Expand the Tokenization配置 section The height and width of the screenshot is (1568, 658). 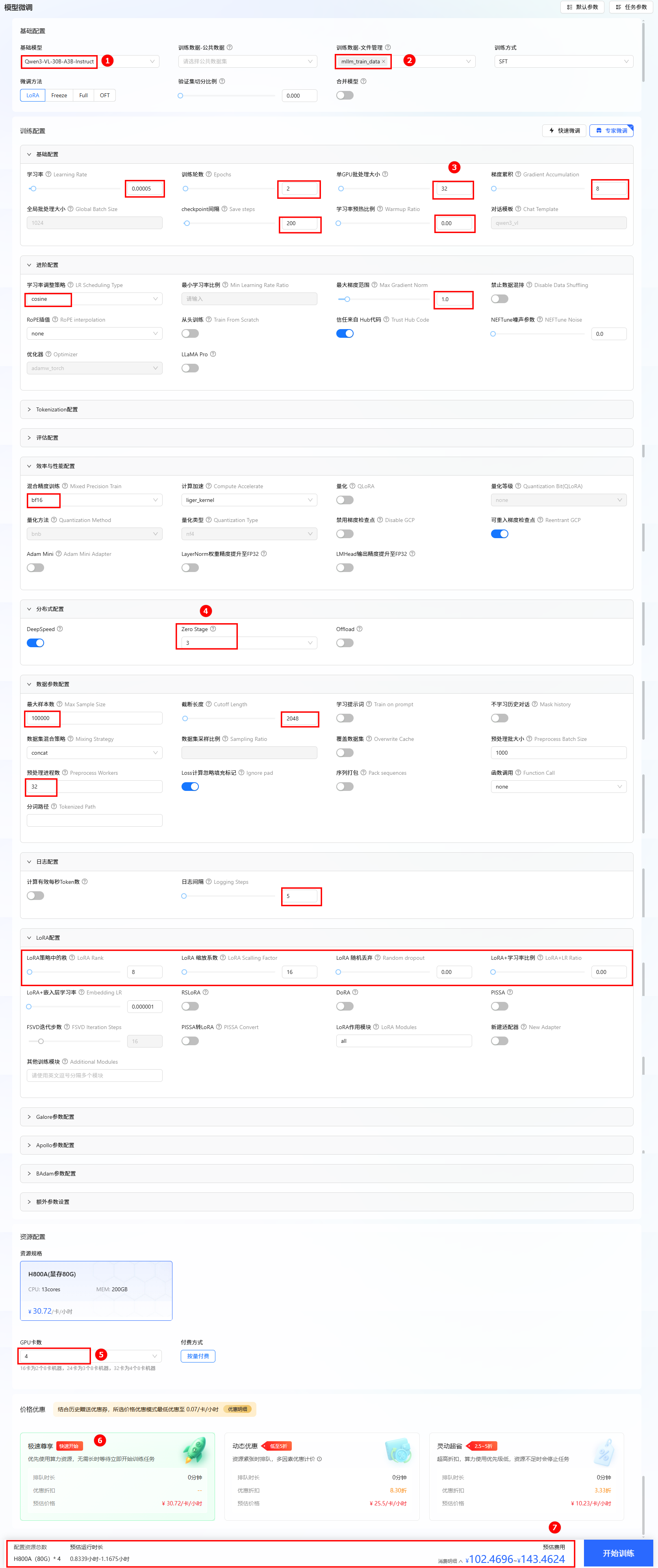point(57,410)
